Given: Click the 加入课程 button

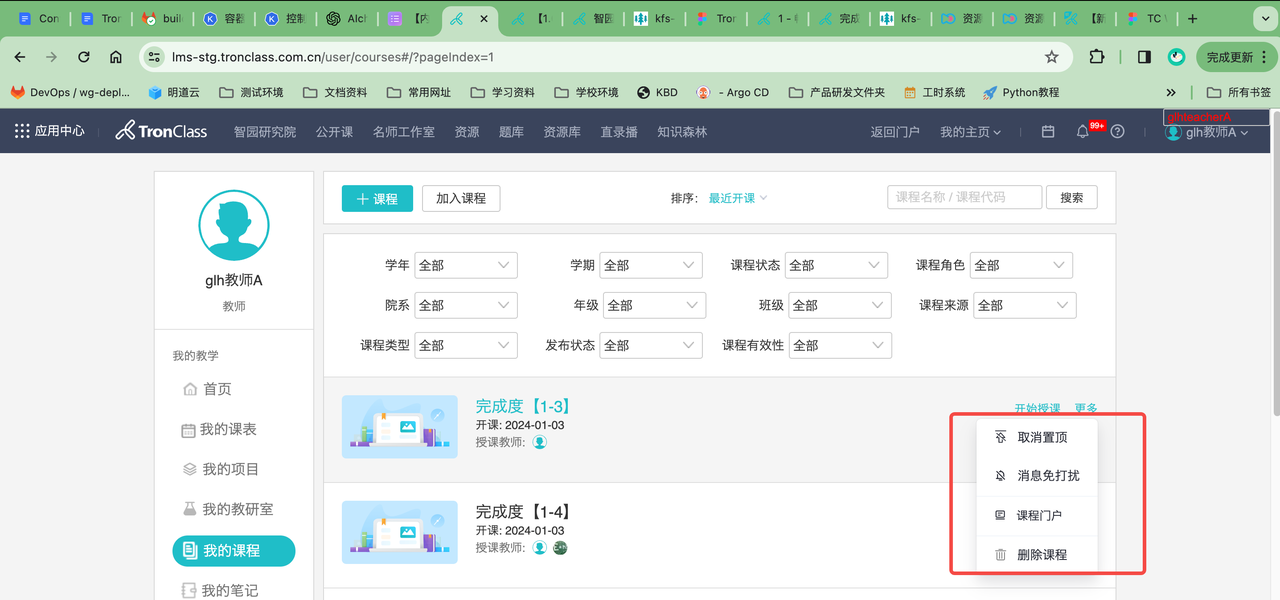Looking at the screenshot, I should click(x=461, y=198).
